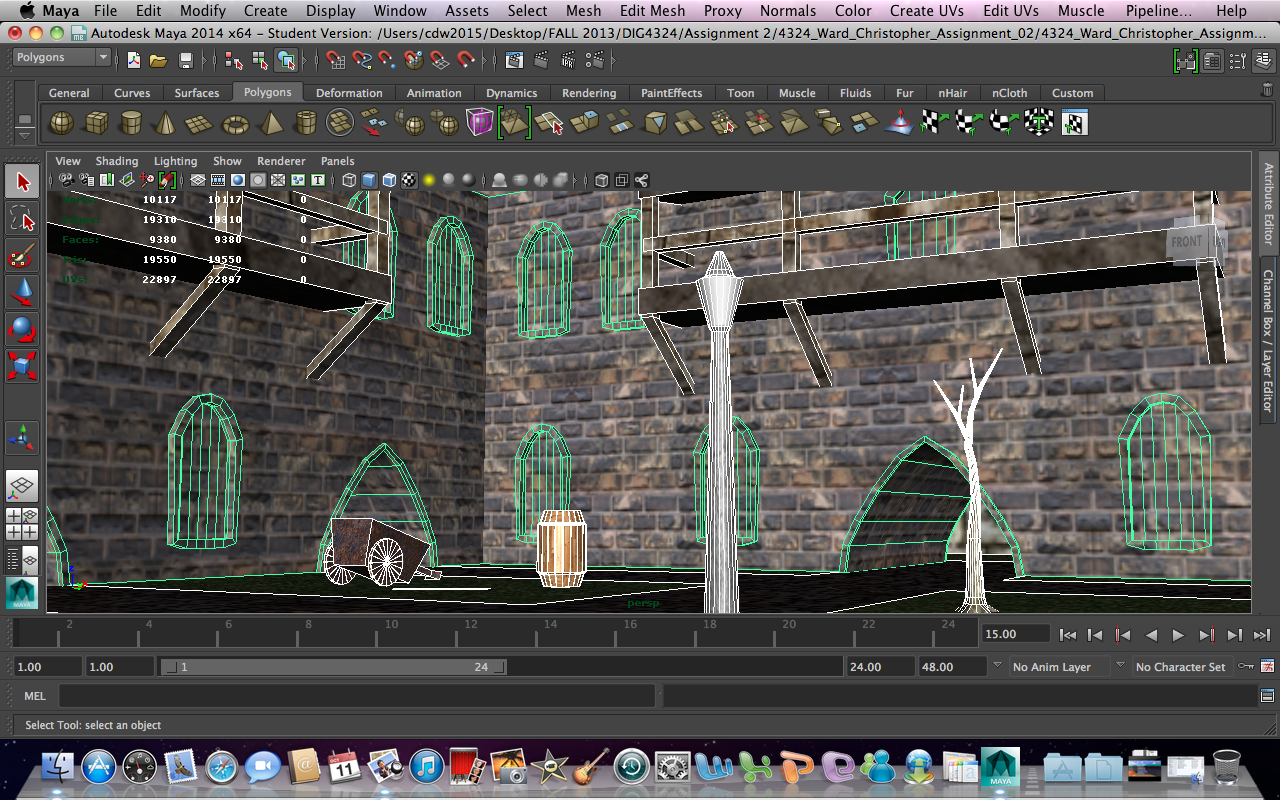This screenshot has width=1280, height=800.
Task: Create a polygon cylinder from the shelf
Action: coord(131,123)
